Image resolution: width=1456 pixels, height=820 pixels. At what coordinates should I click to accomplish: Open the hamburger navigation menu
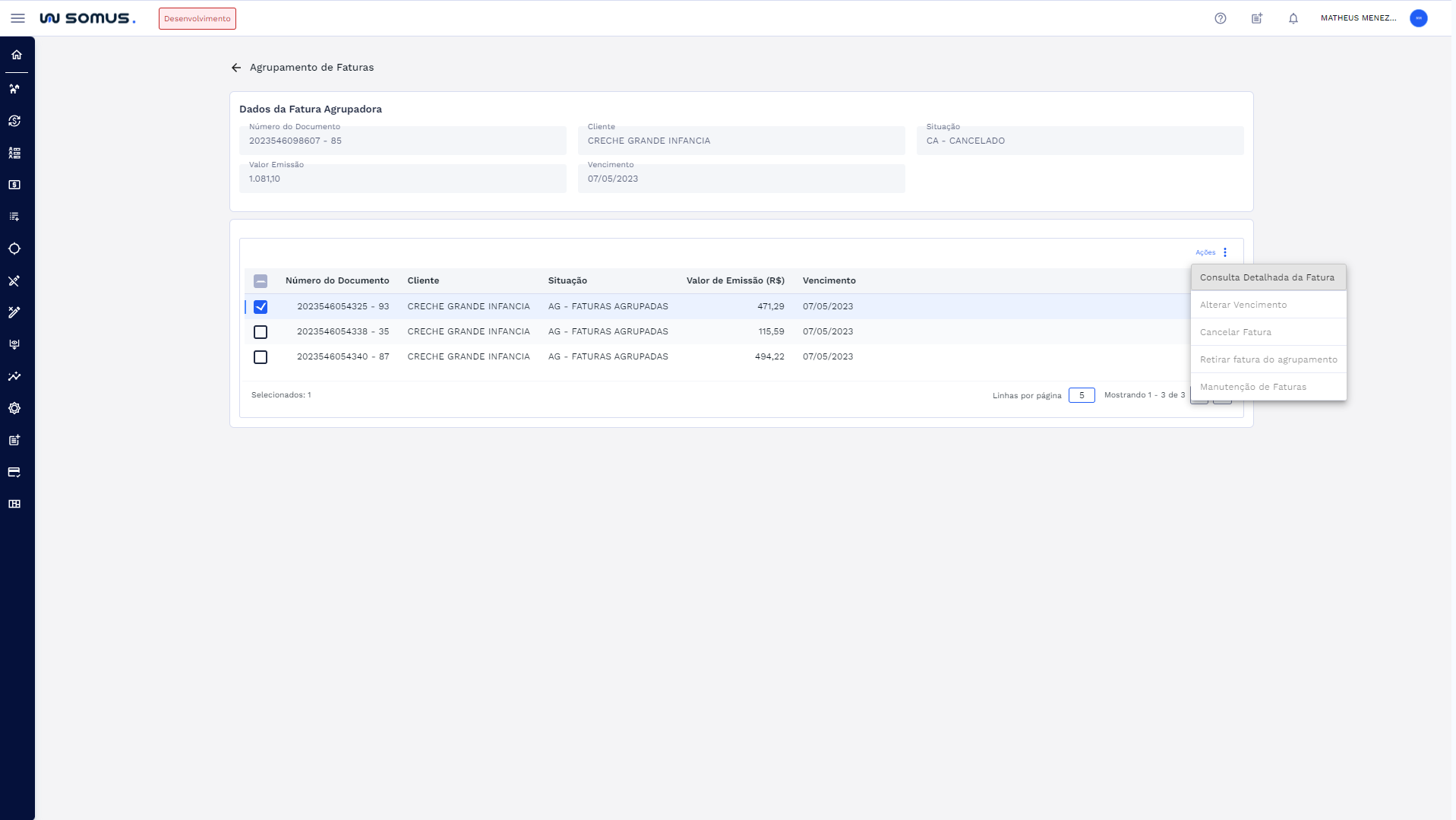click(17, 18)
